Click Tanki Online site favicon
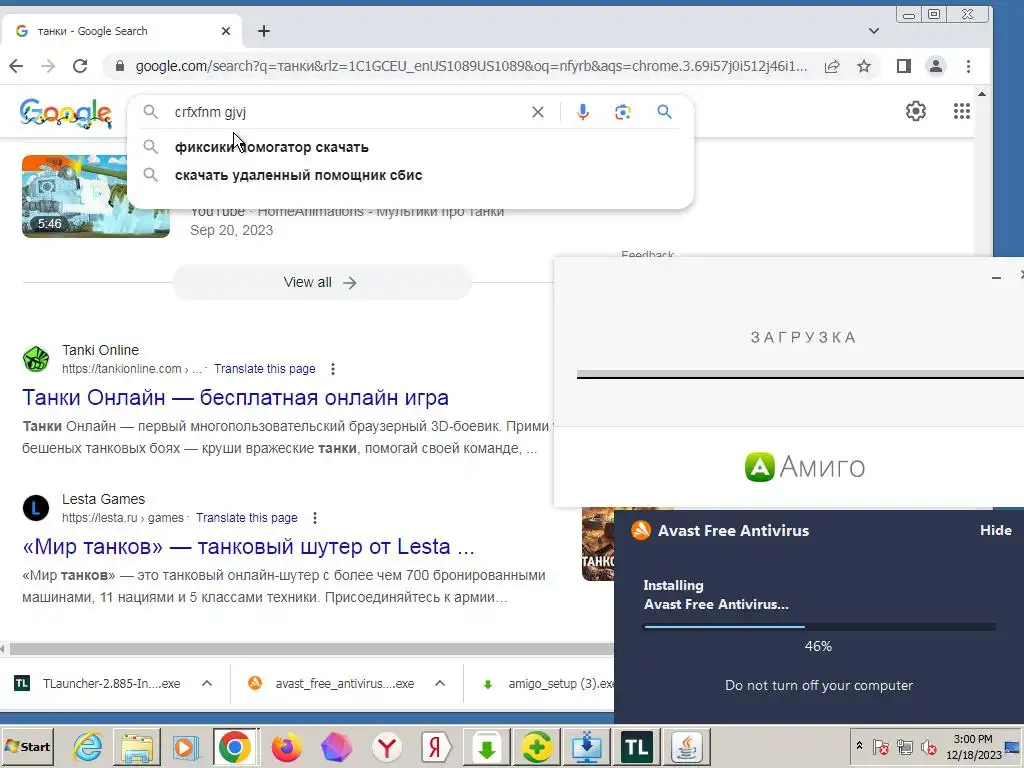The height and width of the screenshot is (768, 1024). pyautogui.click(x=36, y=359)
